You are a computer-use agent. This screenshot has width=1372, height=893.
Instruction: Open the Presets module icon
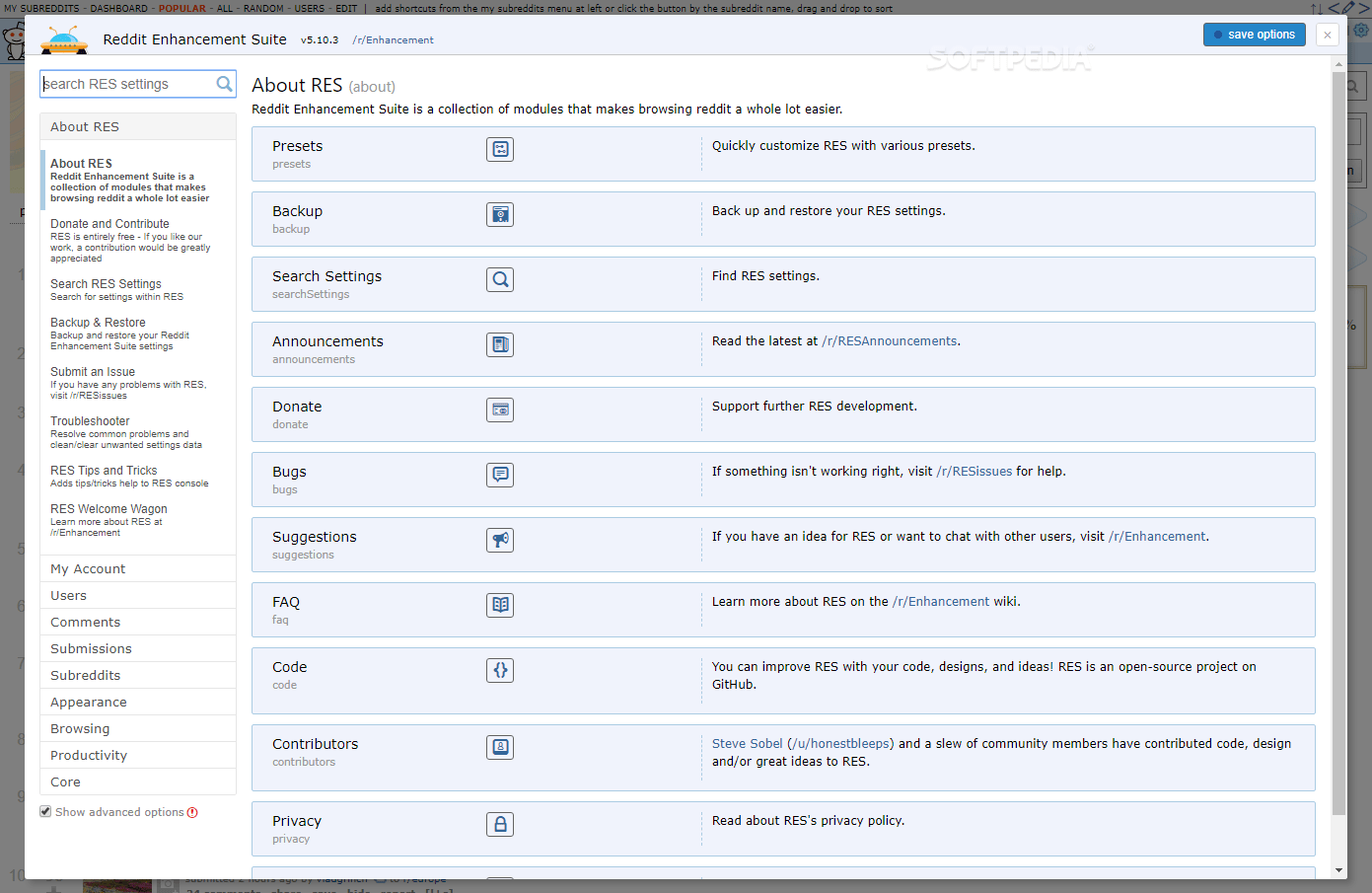tap(500, 149)
